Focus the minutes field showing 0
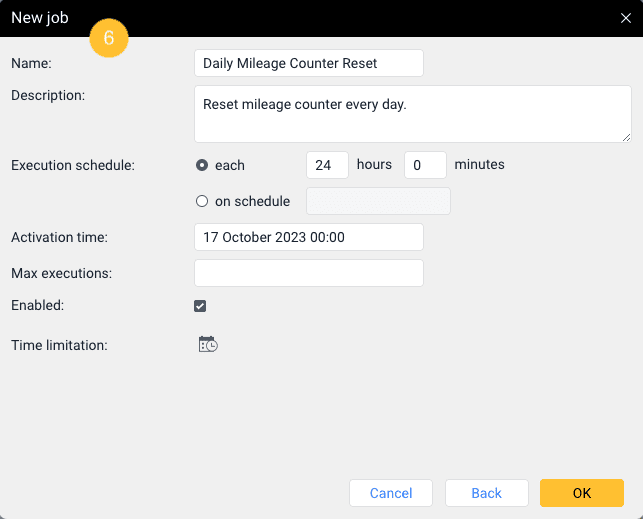 [425, 165]
